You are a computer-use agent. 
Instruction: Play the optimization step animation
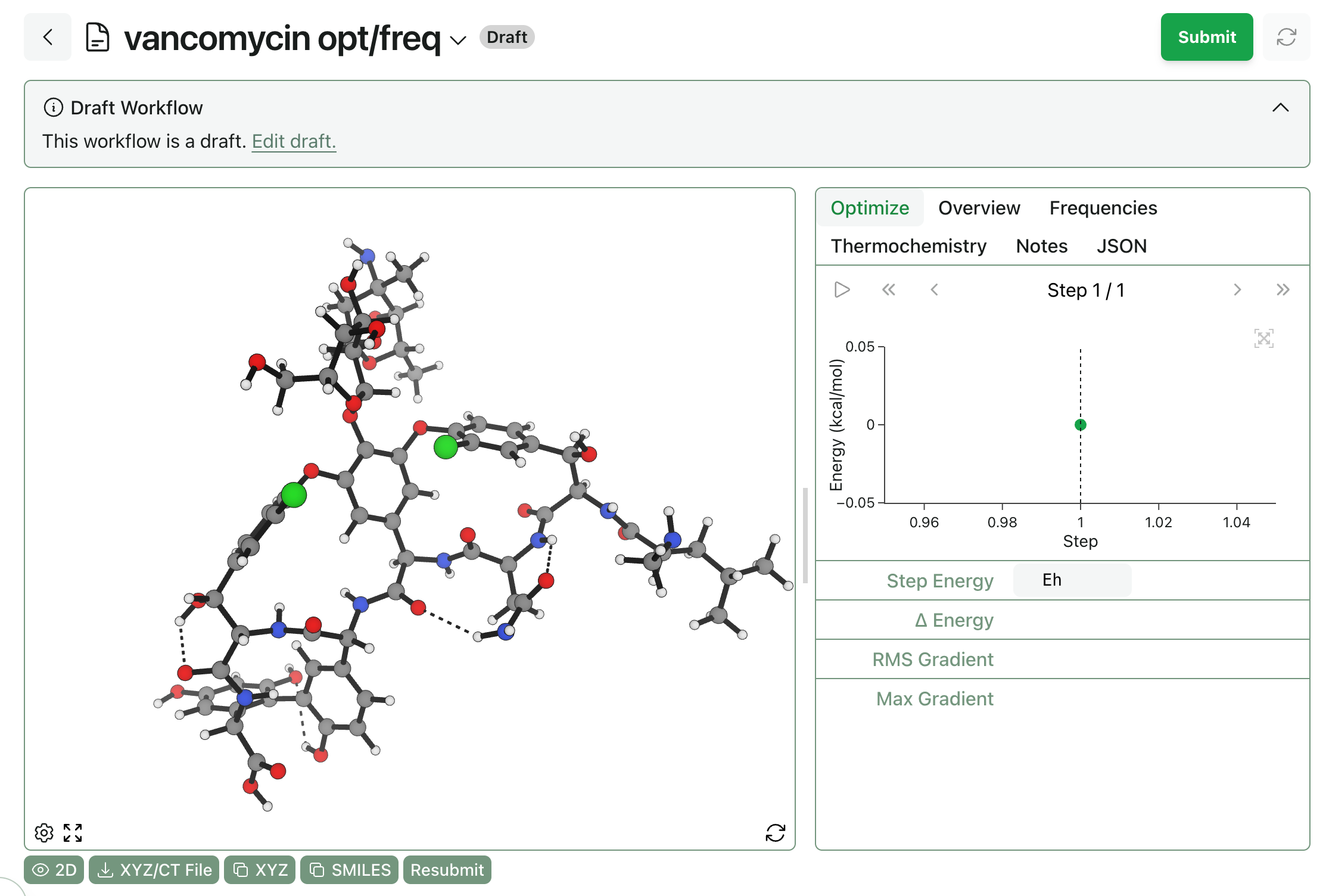click(842, 290)
